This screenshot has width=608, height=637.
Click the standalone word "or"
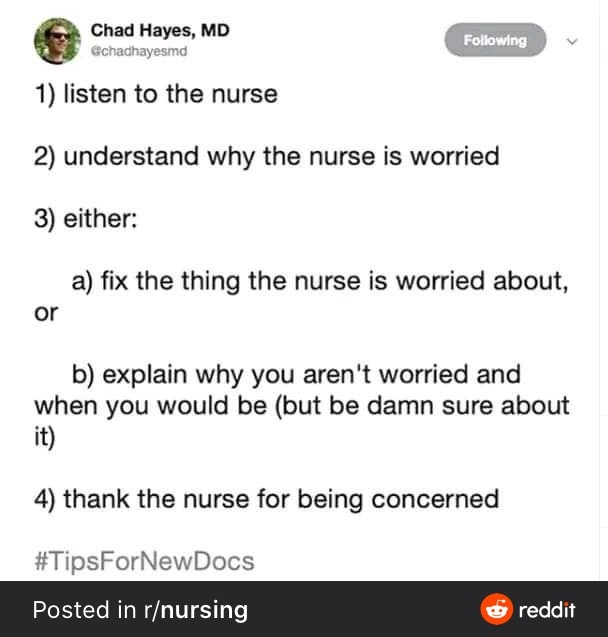pyautogui.click(x=46, y=313)
